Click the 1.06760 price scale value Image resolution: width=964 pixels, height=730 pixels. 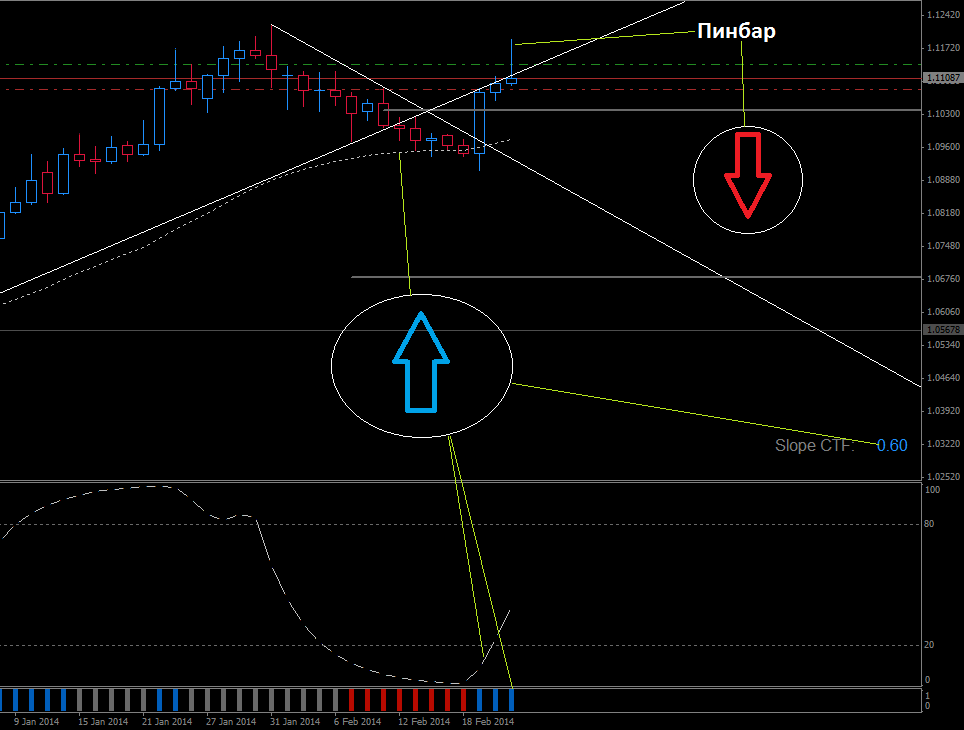pyautogui.click(x=943, y=279)
